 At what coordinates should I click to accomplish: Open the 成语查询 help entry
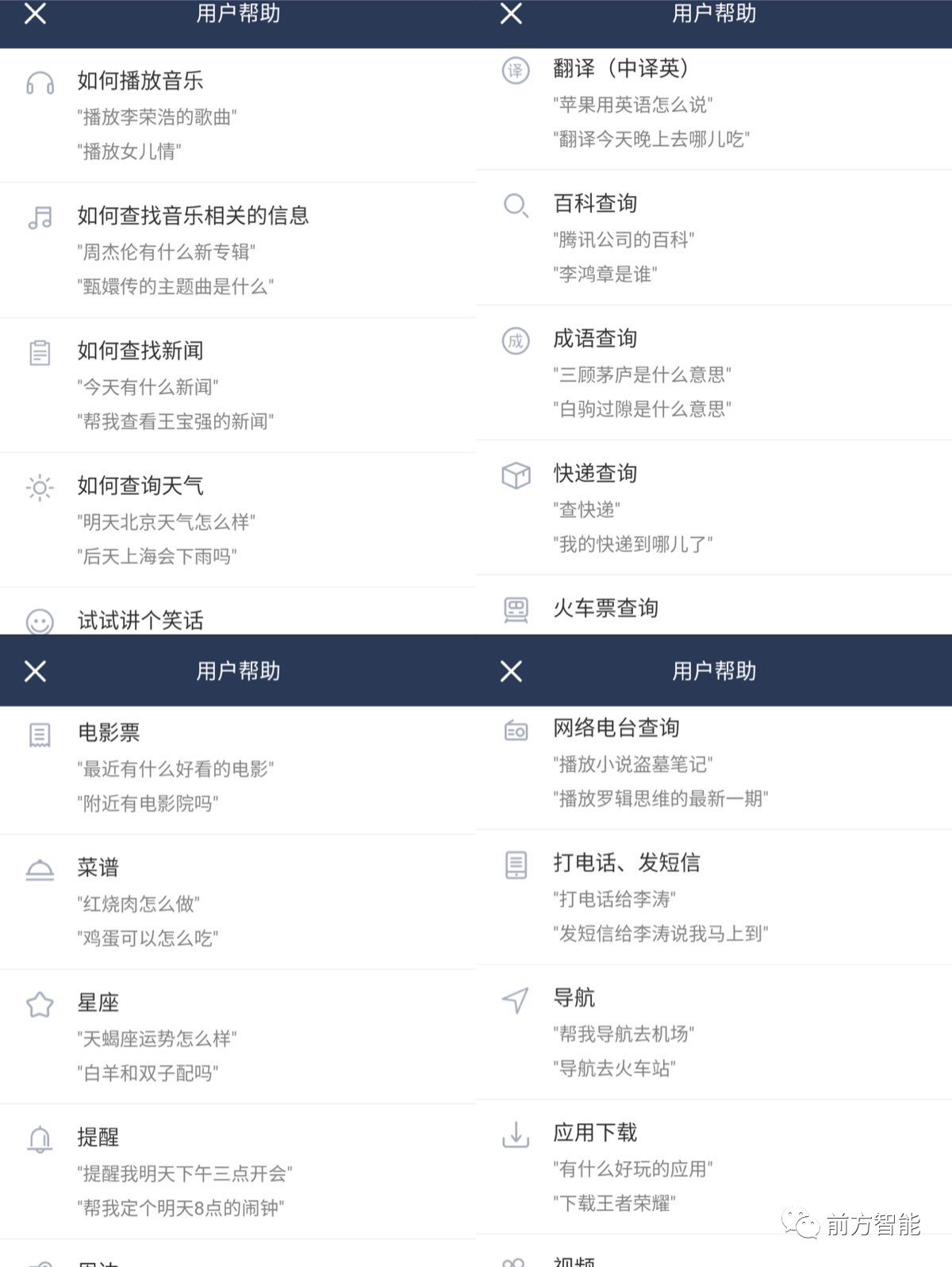[595, 339]
